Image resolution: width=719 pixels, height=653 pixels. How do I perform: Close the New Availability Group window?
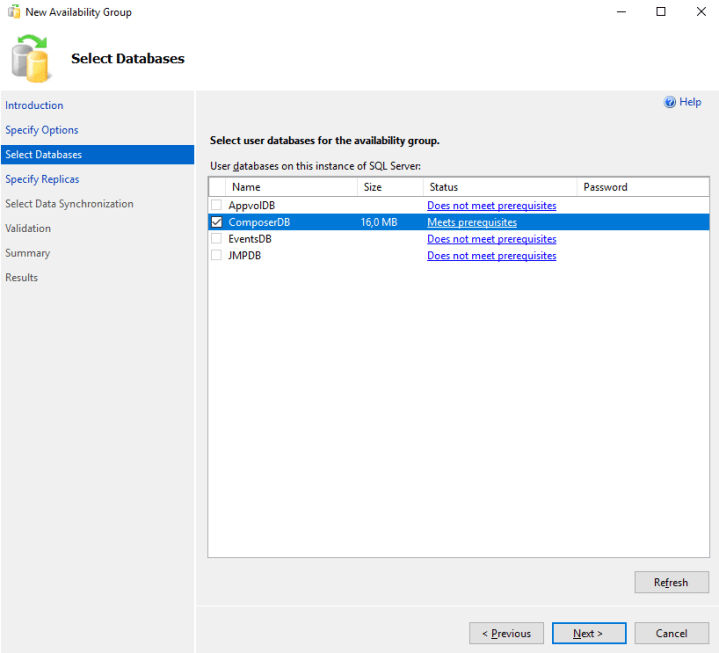pyautogui.click(x=701, y=12)
